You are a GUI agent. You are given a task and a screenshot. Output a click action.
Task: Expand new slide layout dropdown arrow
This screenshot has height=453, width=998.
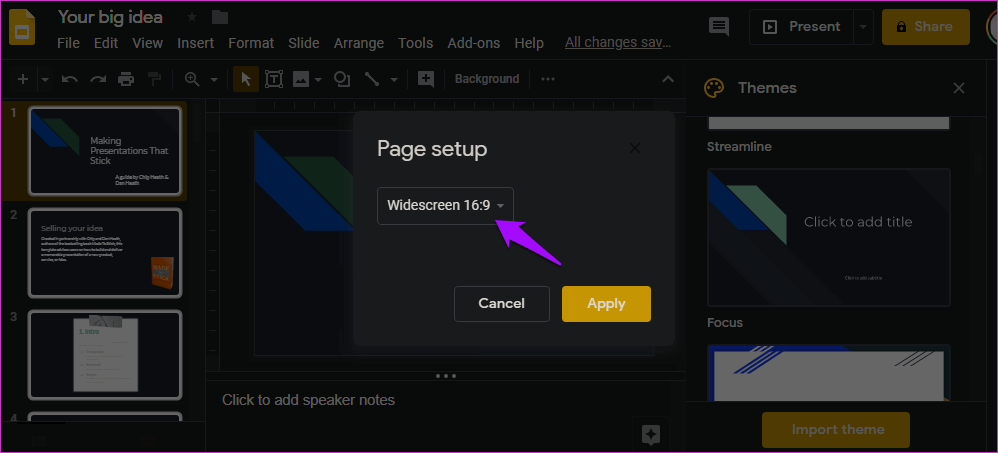[45, 80]
